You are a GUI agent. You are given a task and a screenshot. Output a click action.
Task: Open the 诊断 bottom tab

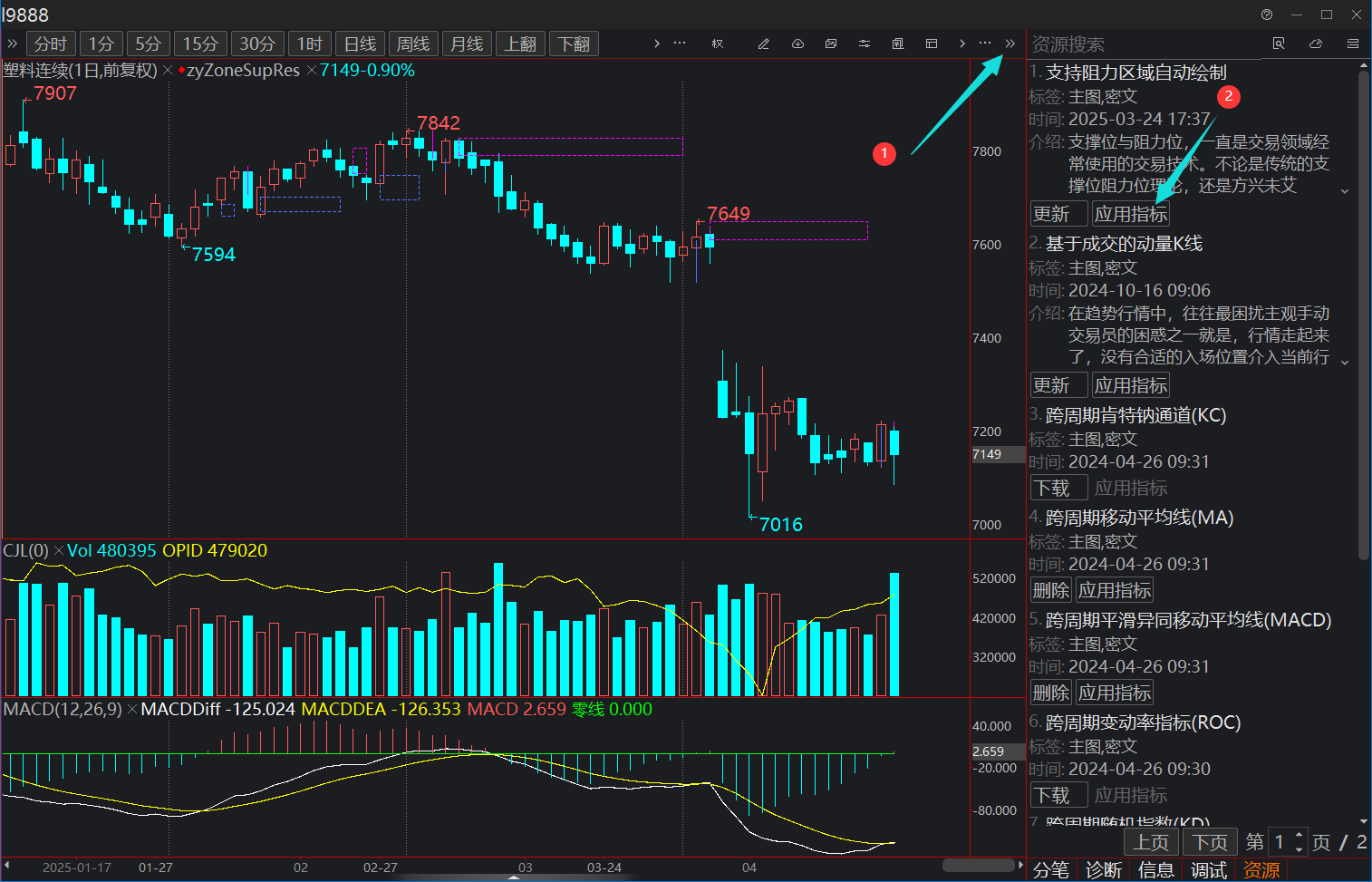1104,870
